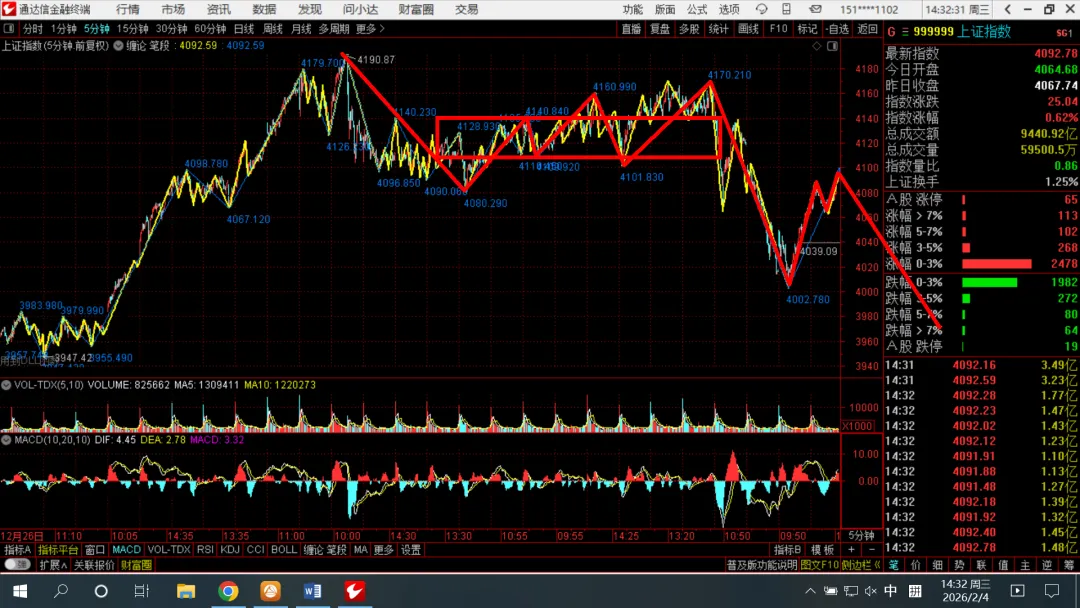Click the panel layout icon above the chart
This screenshot has width=1080, height=608.
click(x=832, y=46)
